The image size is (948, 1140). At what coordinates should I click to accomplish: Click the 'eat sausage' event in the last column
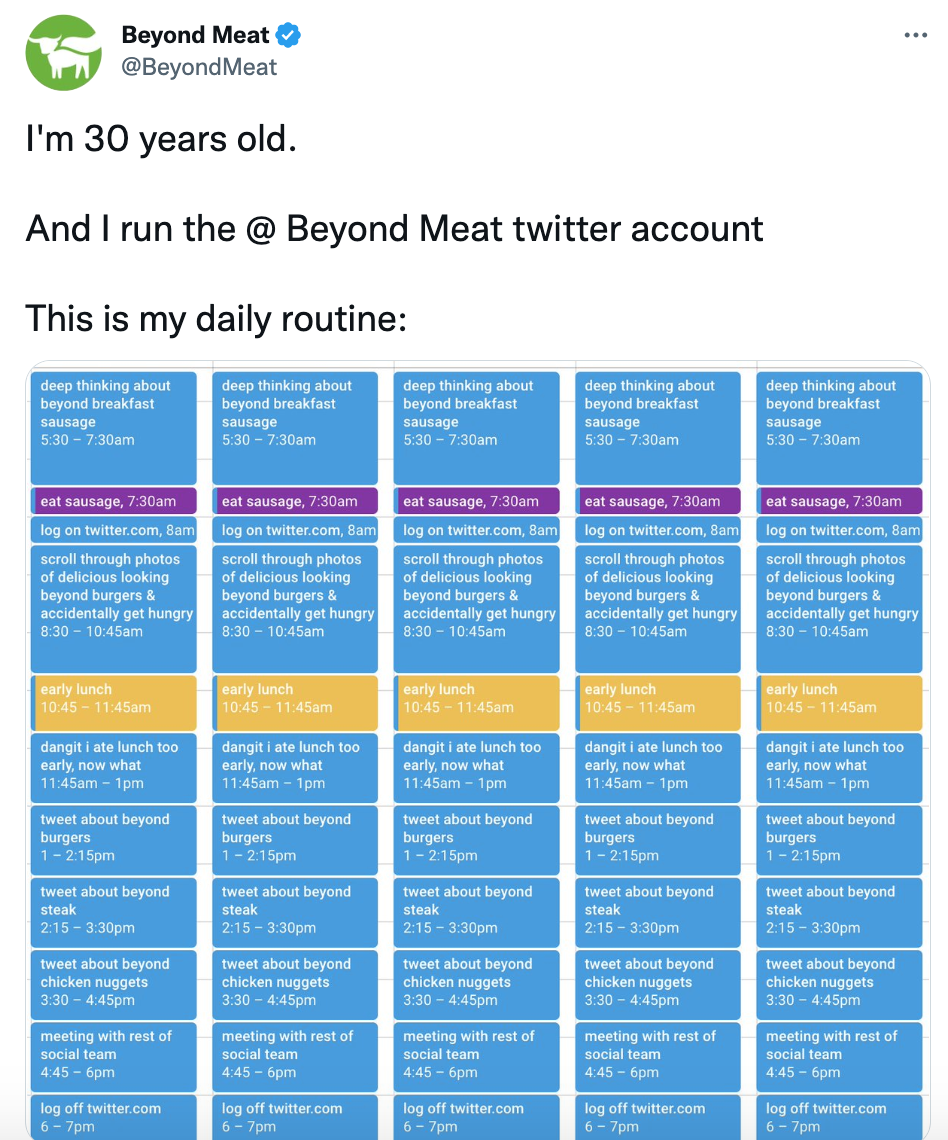point(838,499)
